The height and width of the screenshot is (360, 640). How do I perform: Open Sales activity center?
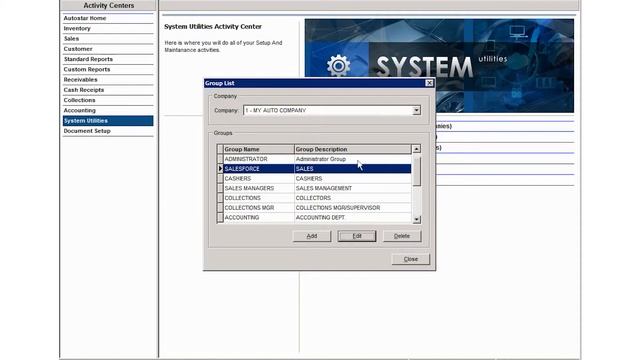tap(108, 39)
